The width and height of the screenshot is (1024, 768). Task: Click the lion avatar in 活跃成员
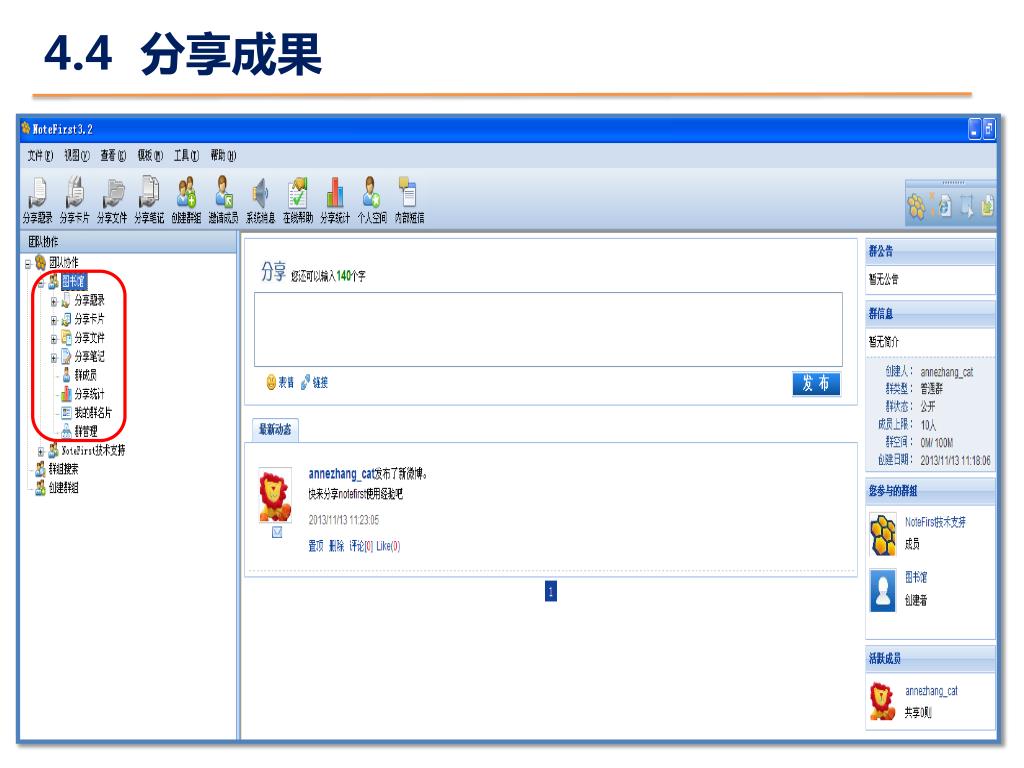pos(883,701)
